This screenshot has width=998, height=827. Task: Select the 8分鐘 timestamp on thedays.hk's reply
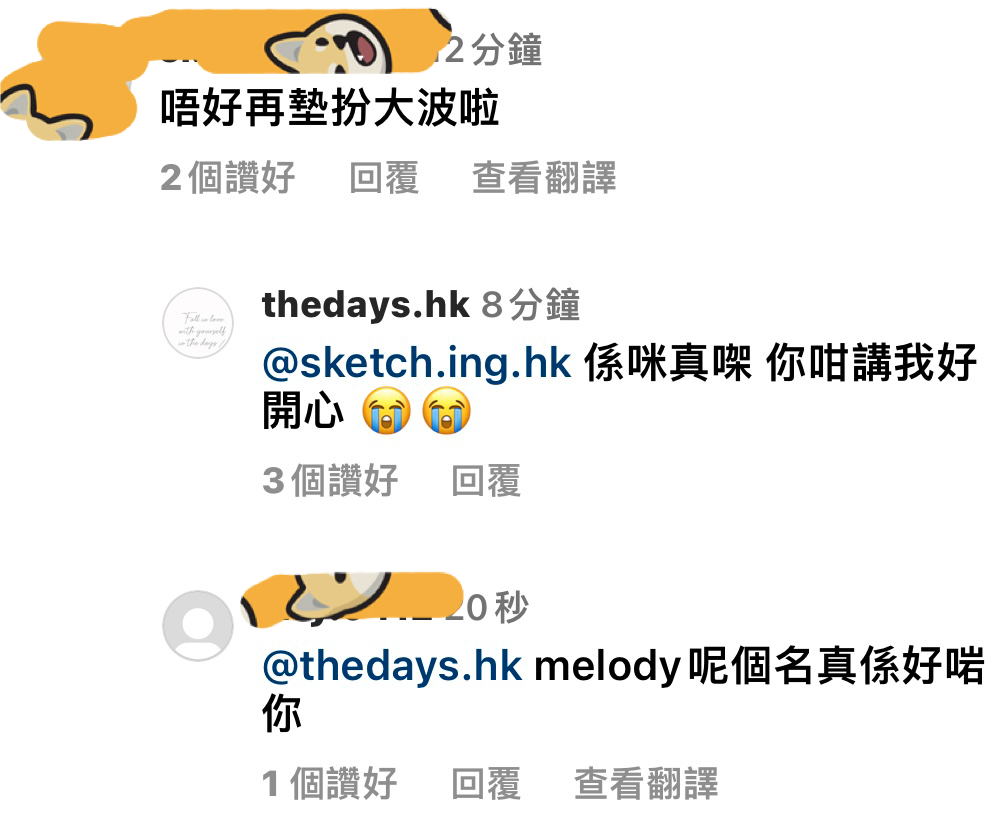[530, 305]
